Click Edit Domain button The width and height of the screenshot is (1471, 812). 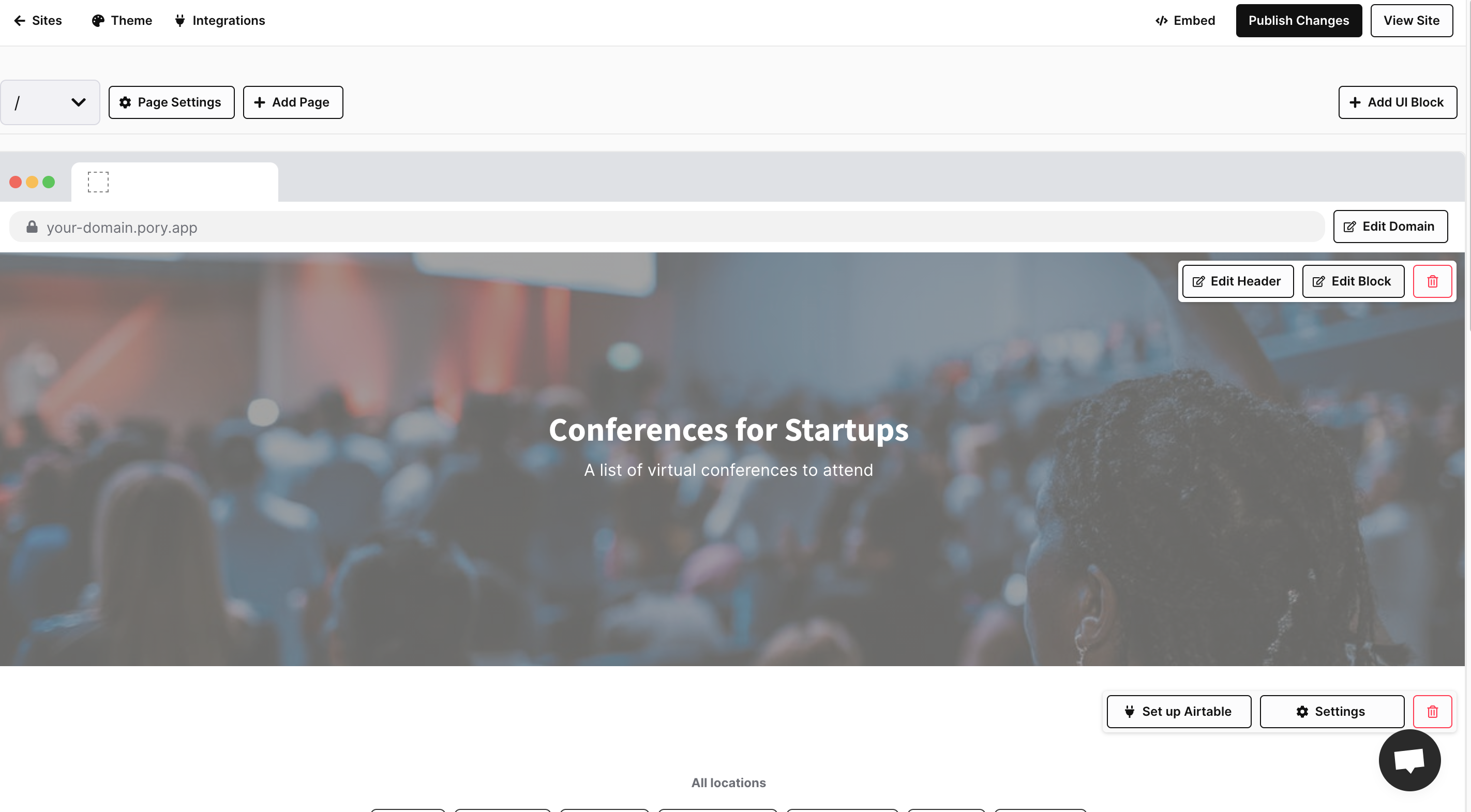(x=1390, y=227)
